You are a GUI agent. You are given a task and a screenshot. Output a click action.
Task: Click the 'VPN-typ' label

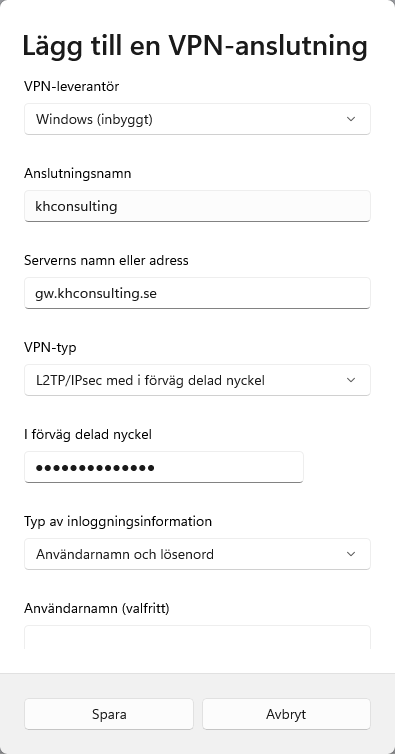coord(50,348)
